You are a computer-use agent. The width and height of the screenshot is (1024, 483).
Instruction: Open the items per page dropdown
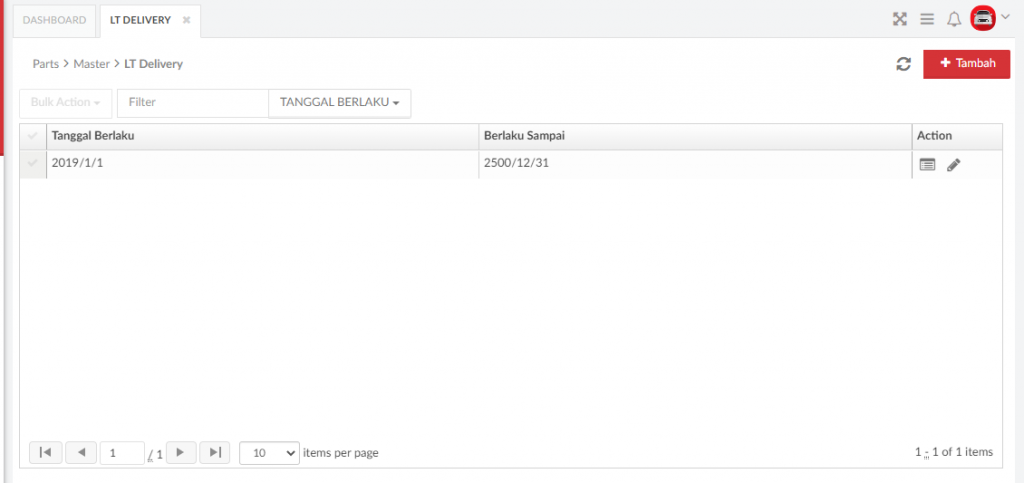[270, 453]
